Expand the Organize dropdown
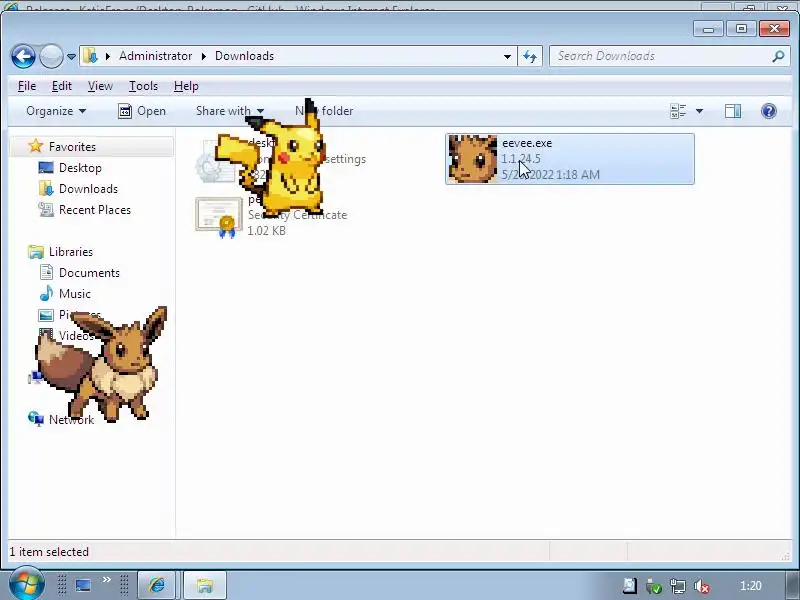Screen dimensions: 800x600 point(56,111)
